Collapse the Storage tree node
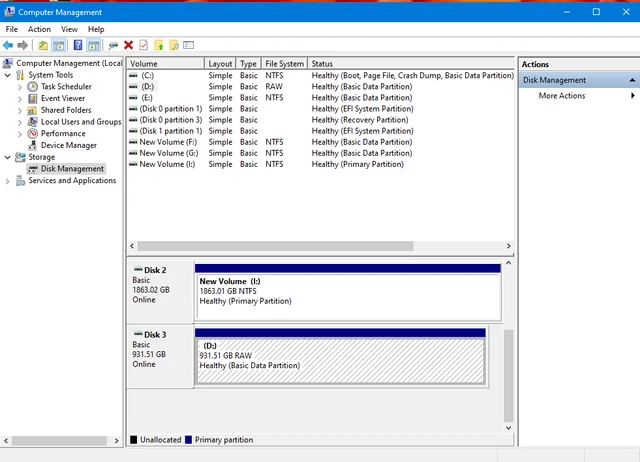The height and width of the screenshot is (462, 640). [8, 157]
